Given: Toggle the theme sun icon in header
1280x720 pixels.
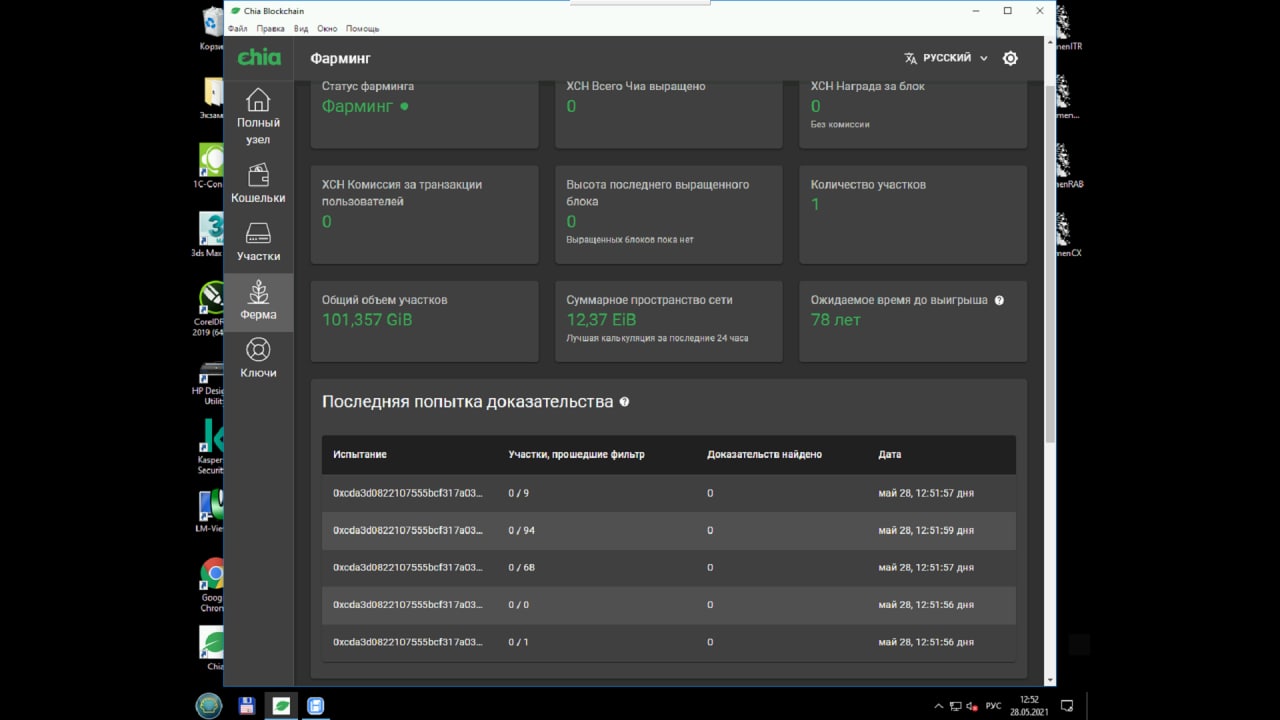Looking at the screenshot, I should click(x=1010, y=58).
